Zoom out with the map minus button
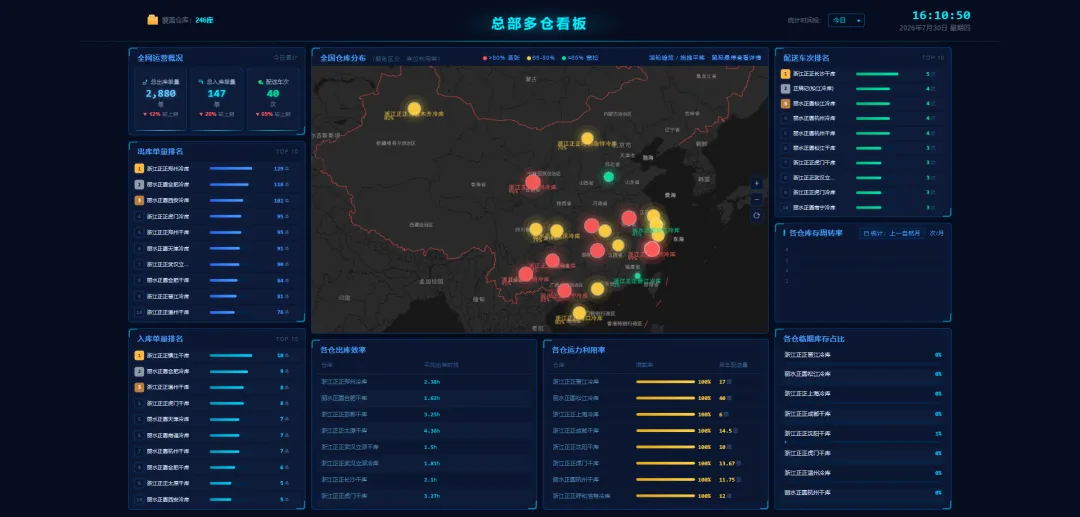The height and width of the screenshot is (517, 1080). [x=756, y=200]
